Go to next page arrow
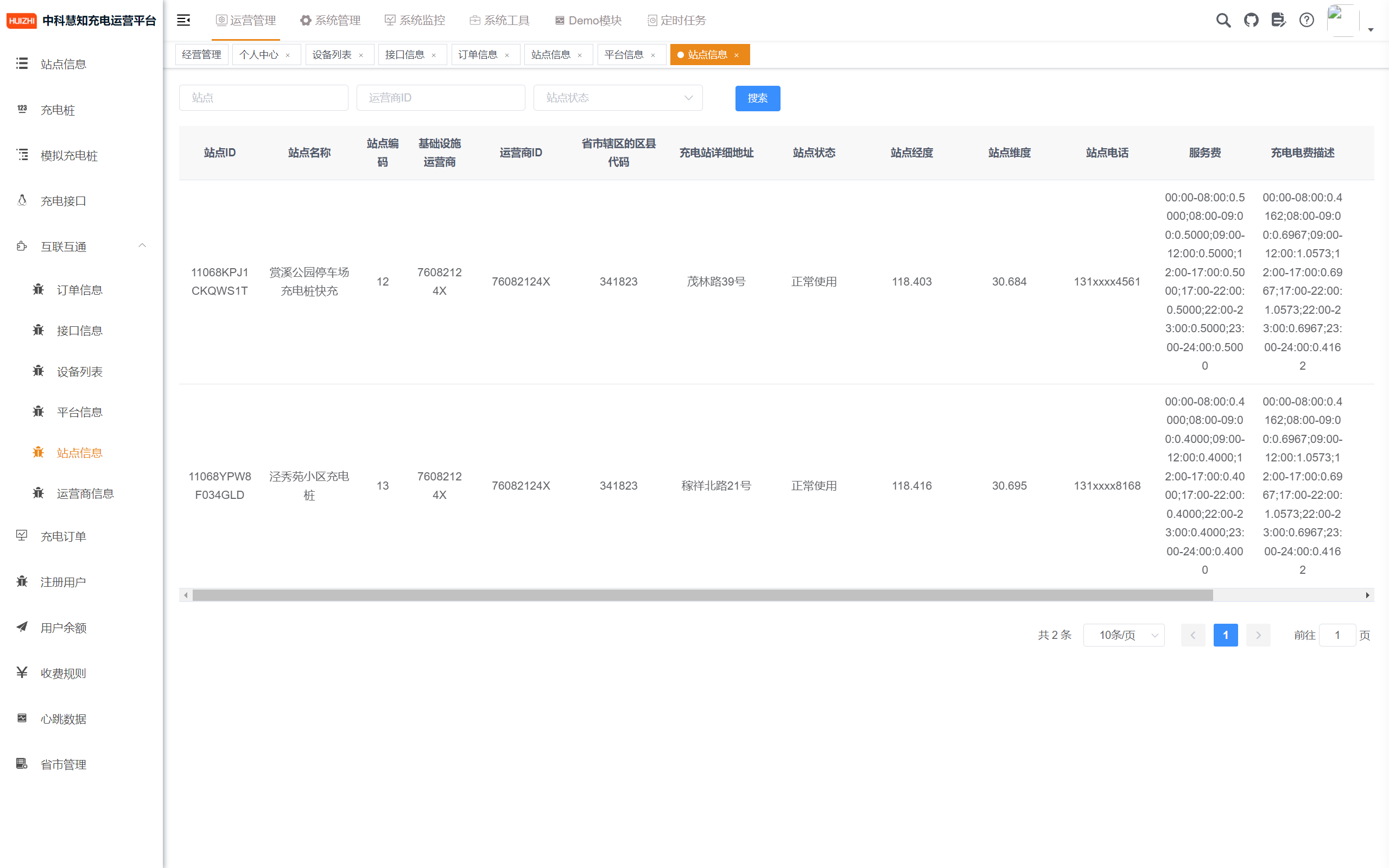The width and height of the screenshot is (1389, 868). pos(1258,635)
